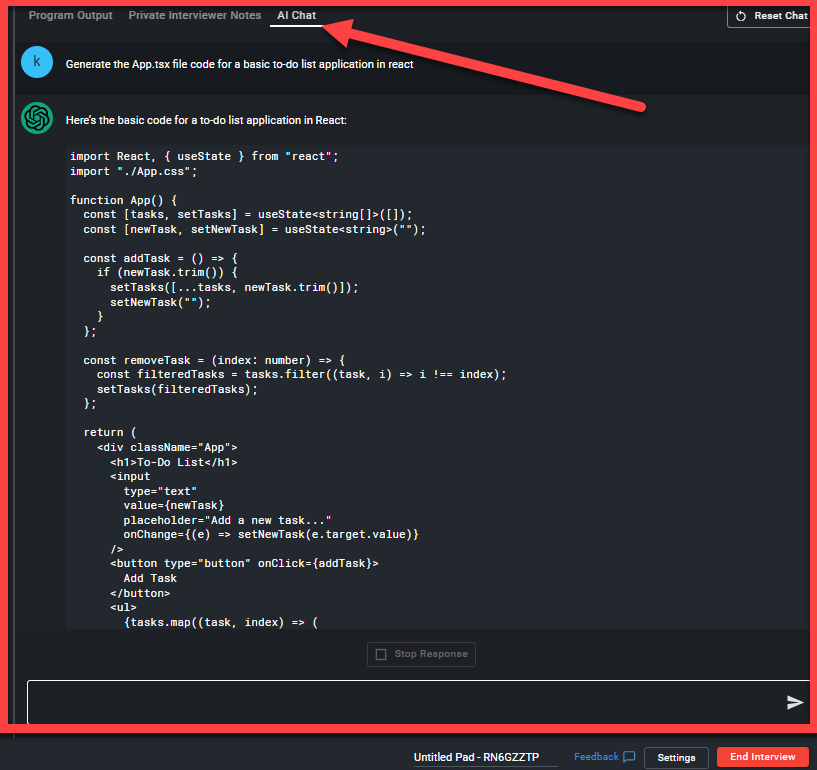This screenshot has height=770, width=817.
Task: Click the user prompt about App.tsx
Action: coord(240,64)
